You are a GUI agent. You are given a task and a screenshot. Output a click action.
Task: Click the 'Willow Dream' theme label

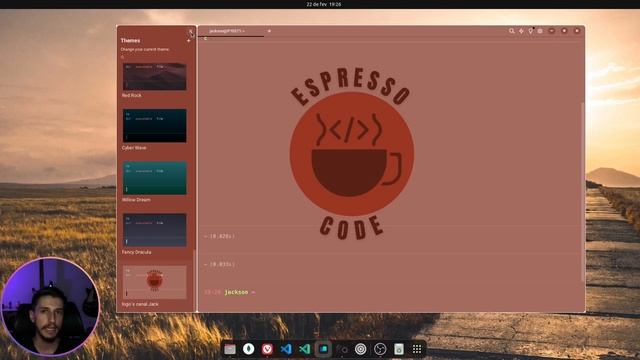coord(136,200)
